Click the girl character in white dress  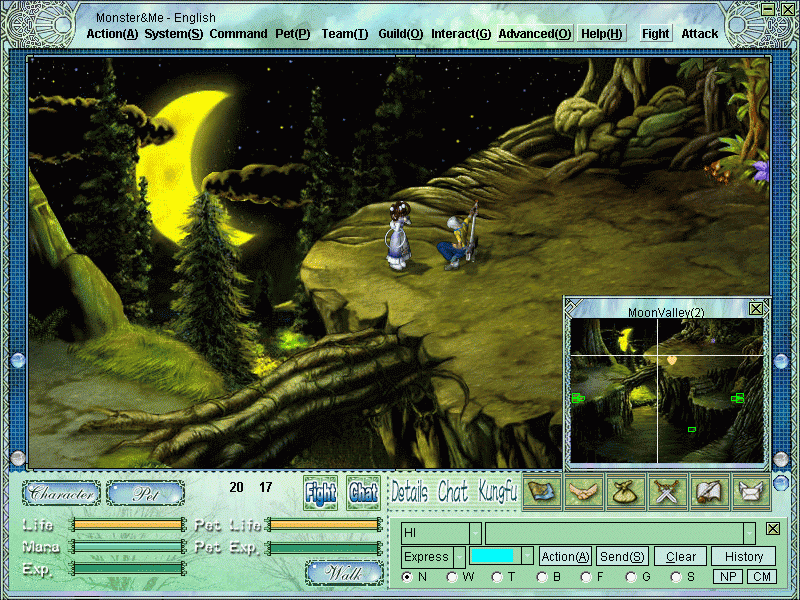(398, 235)
